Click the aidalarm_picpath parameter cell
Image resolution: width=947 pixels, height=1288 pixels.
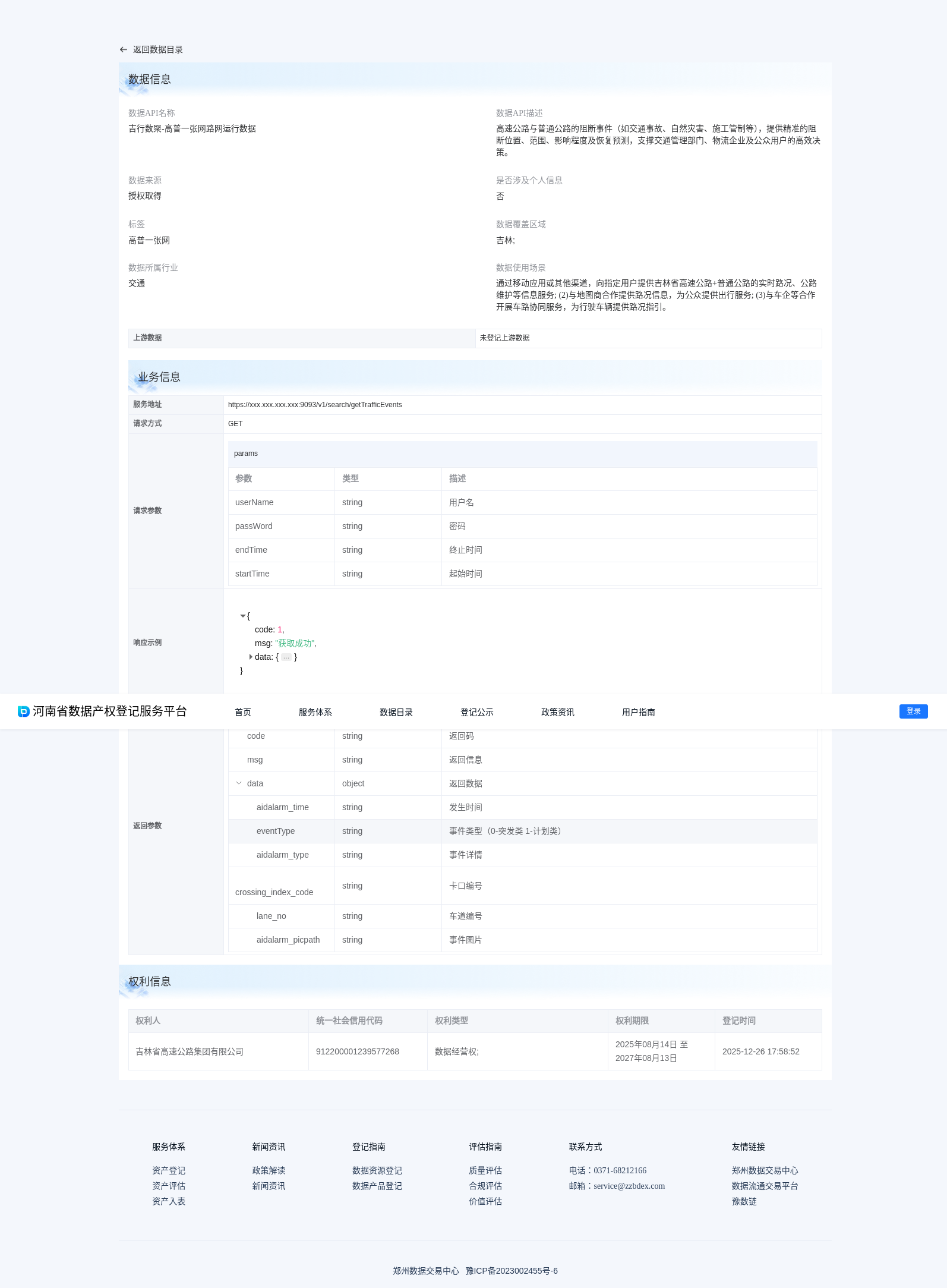click(x=282, y=940)
